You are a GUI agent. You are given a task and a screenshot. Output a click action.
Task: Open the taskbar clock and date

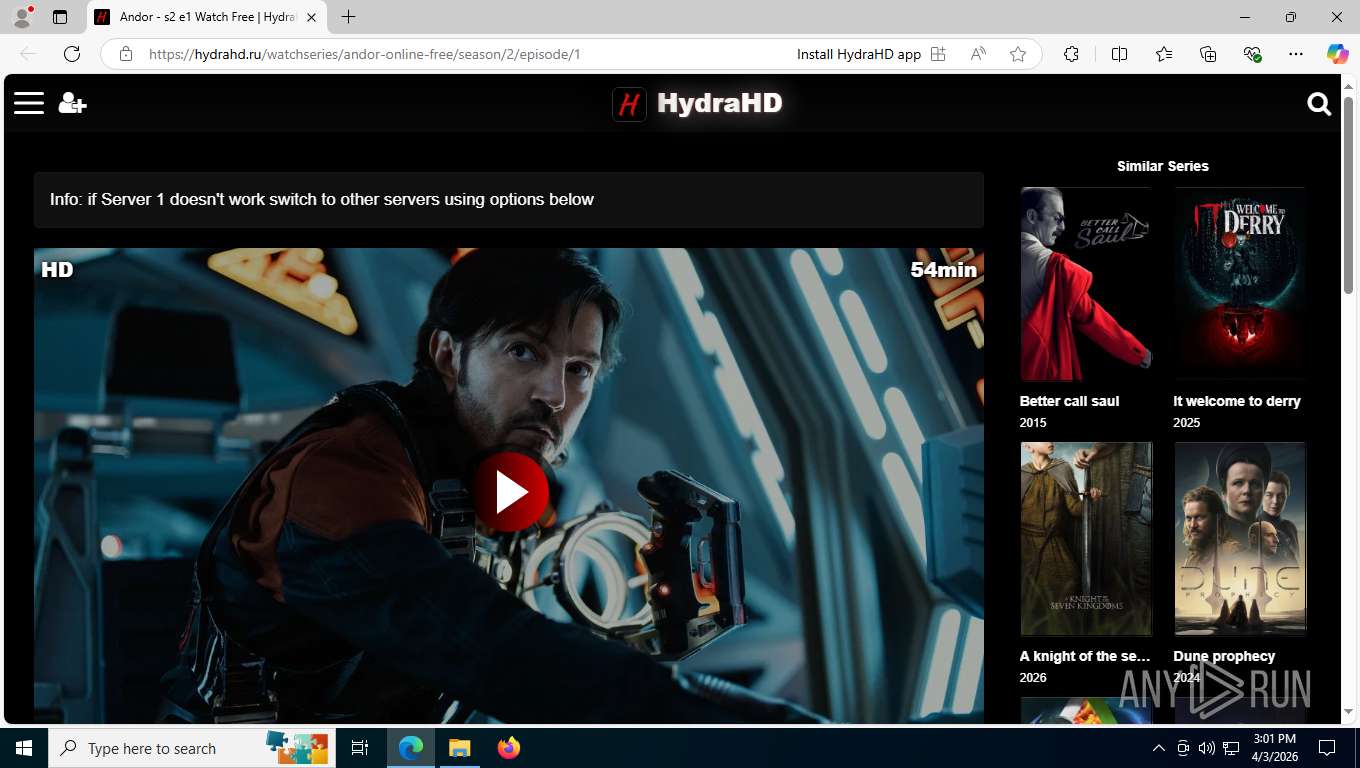(x=1275, y=748)
